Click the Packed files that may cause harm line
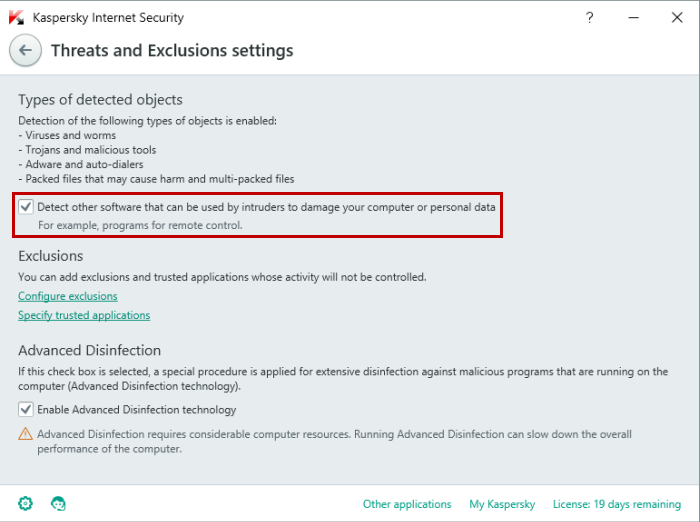This screenshot has width=700, height=522. pyautogui.click(x=156, y=179)
